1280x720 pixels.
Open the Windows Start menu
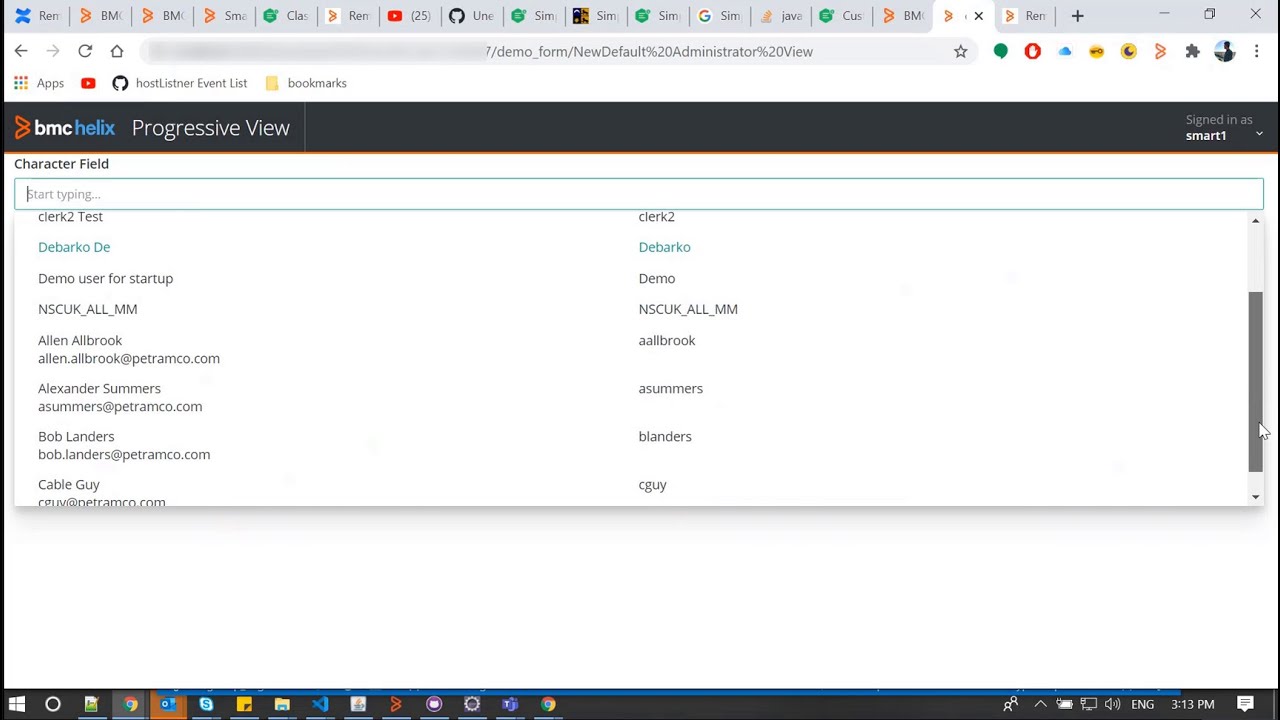point(16,705)
